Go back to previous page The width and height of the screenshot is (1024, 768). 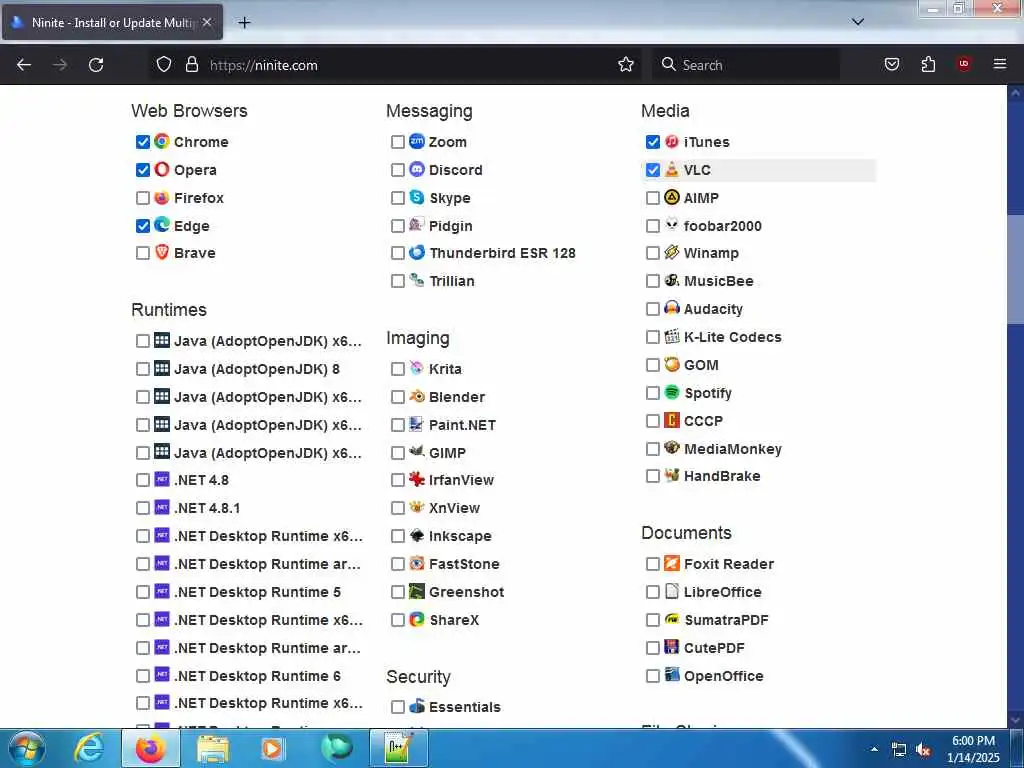tap(24, 64)
